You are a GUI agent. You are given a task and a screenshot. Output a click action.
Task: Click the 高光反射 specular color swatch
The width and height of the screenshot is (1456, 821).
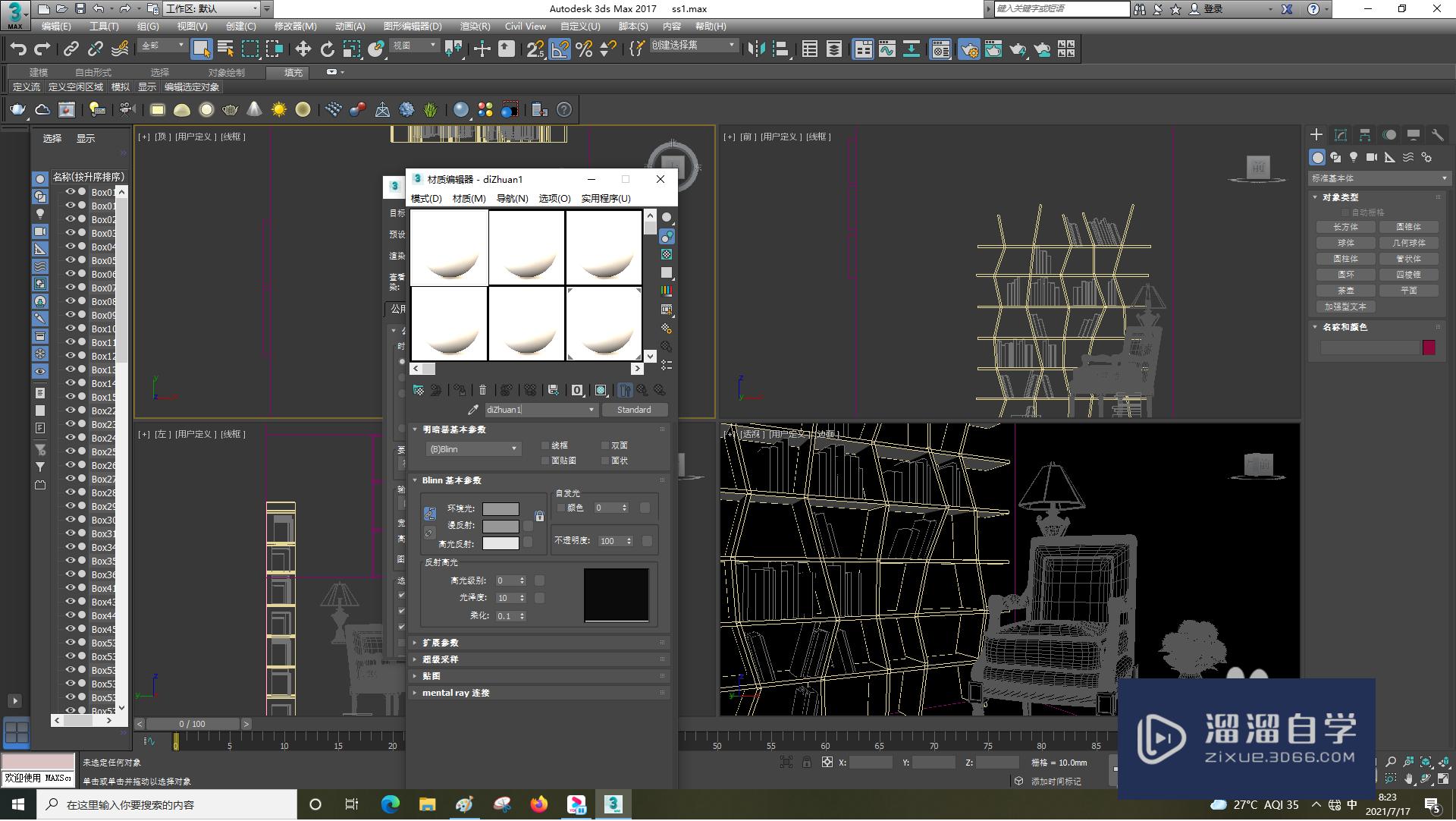500,543
